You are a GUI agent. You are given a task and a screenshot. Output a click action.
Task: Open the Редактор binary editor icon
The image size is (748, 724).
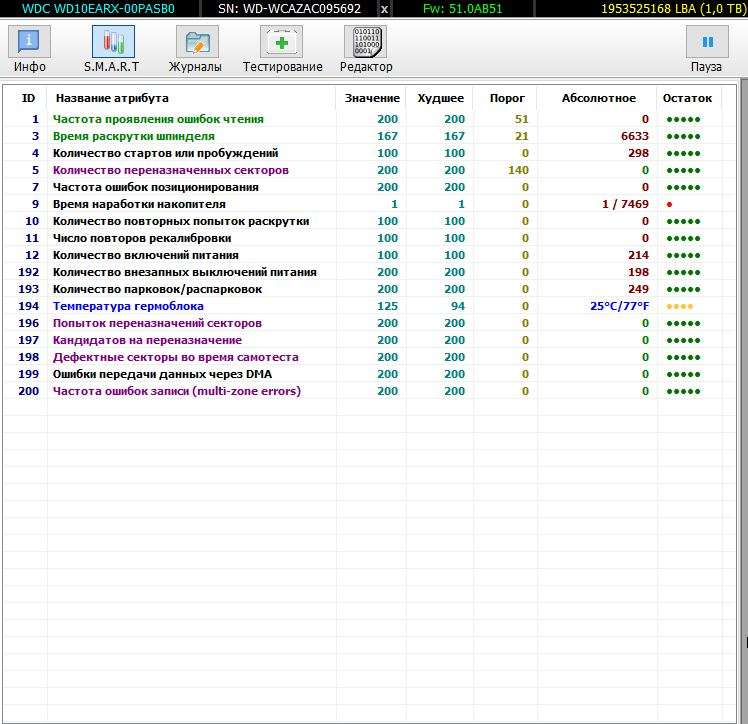tap(365, 42)
